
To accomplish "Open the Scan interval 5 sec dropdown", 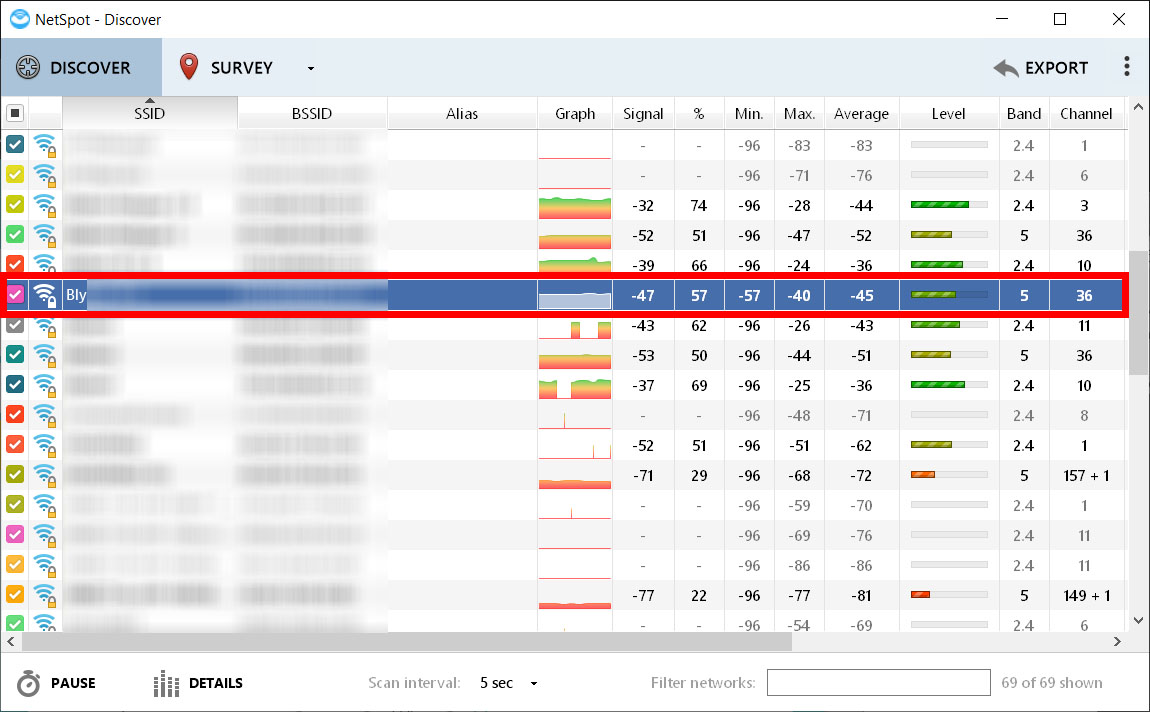I will coord(508,684).
